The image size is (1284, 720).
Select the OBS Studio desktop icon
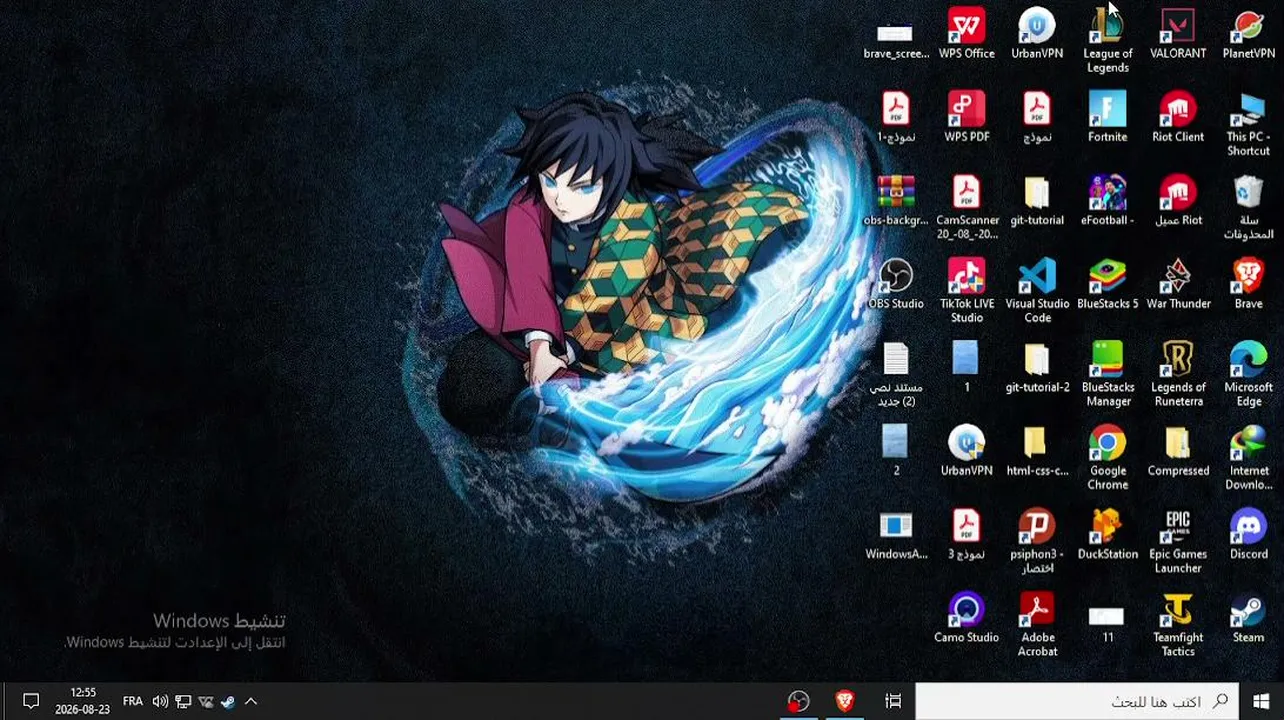[x=895, y=284]
